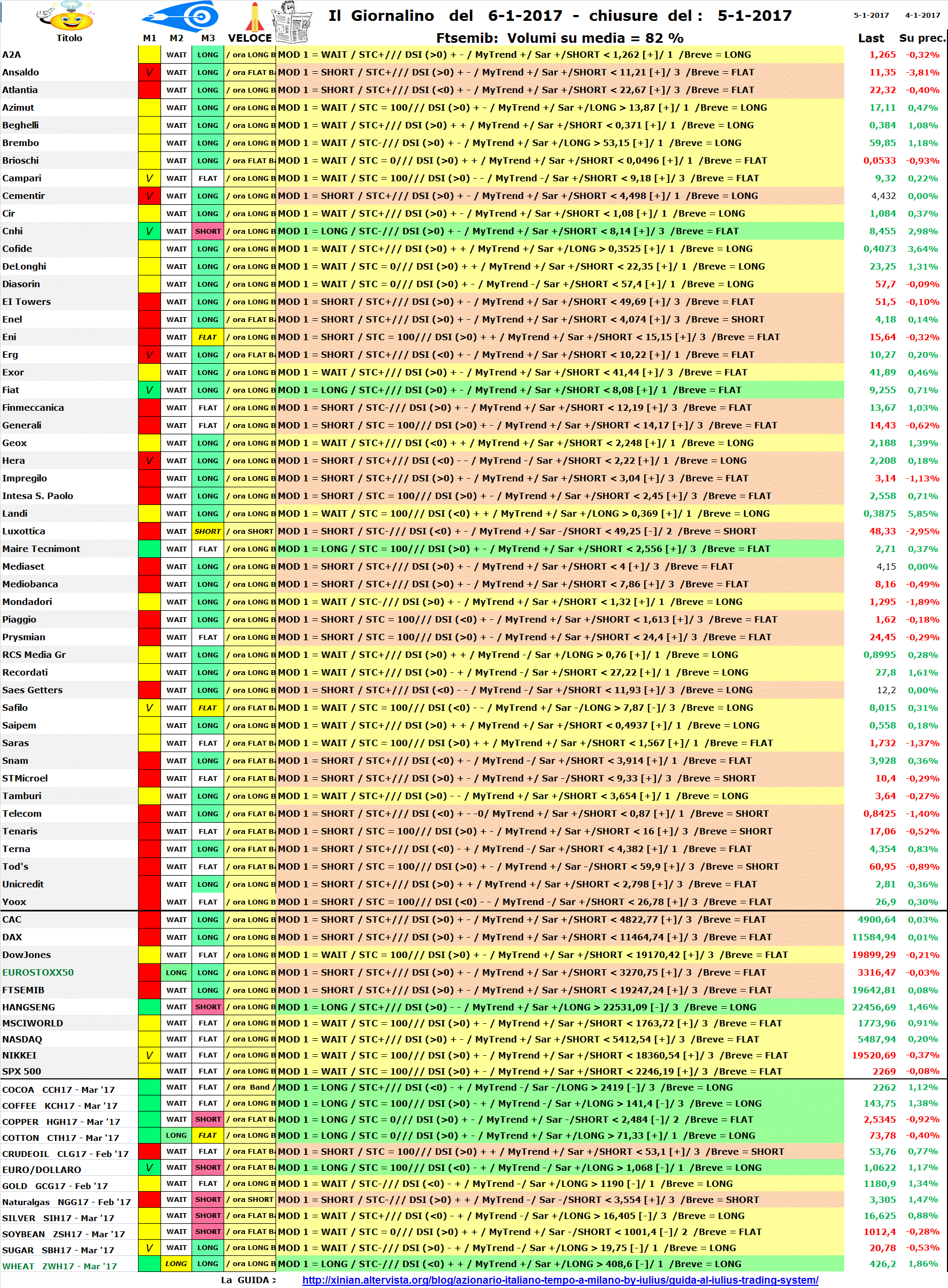Click the VELOCE column header
This screenshot has width=948, height=1288.
(250, 38)
